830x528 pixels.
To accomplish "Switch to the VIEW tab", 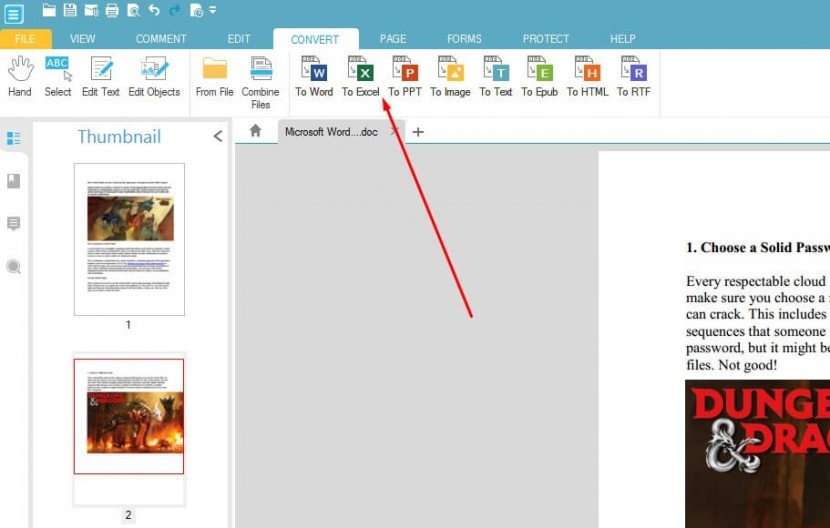I will click(83, 39).
